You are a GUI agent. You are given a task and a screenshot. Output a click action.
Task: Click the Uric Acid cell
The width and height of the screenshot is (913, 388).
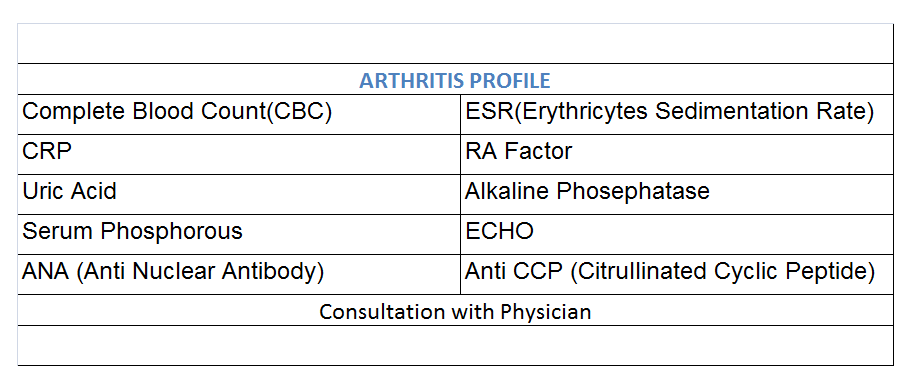[239, 195]
